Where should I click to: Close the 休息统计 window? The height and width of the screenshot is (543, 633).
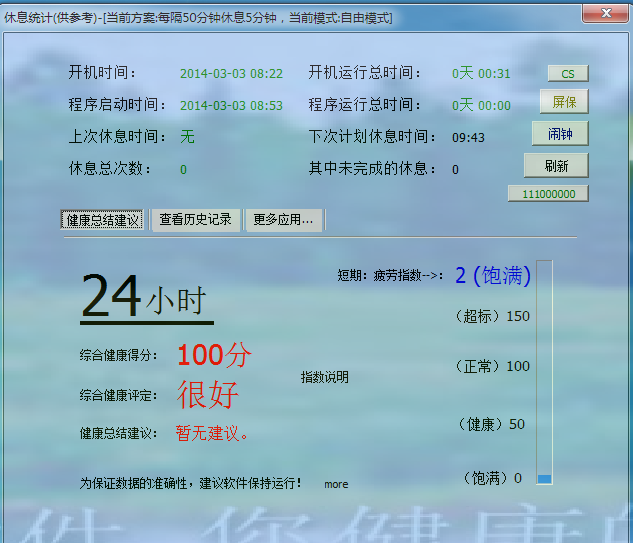coord(605,13)
